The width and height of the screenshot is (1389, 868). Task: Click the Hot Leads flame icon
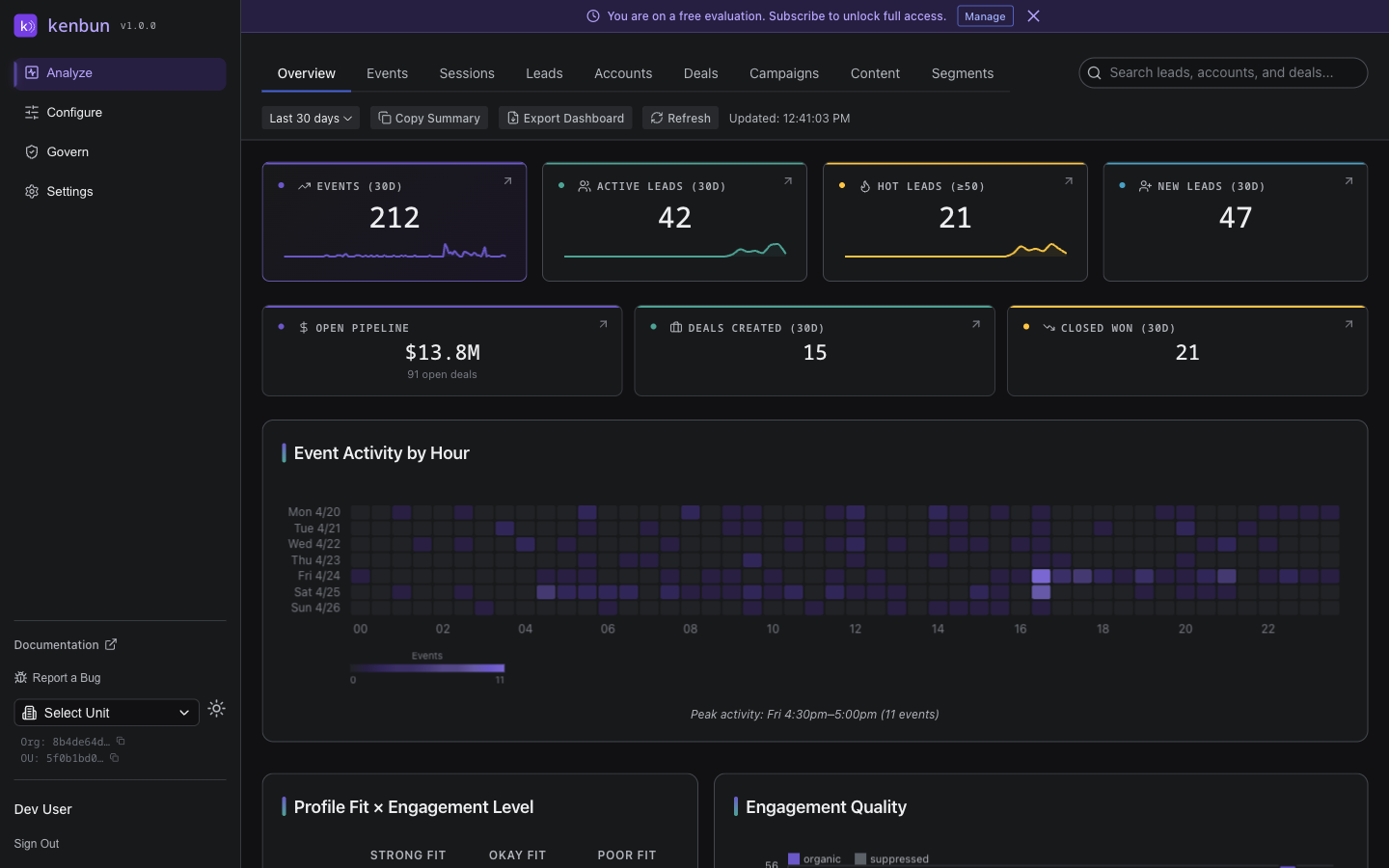(865, 186)
